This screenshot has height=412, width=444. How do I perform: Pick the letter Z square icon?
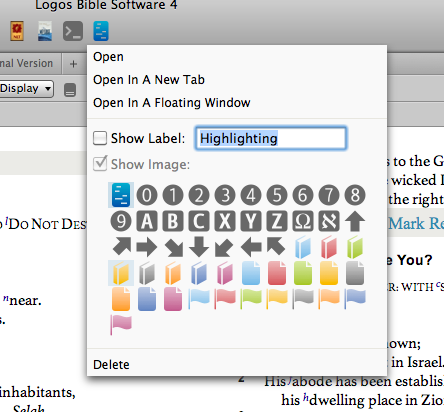pyautogui.click(x=277, y=221)
